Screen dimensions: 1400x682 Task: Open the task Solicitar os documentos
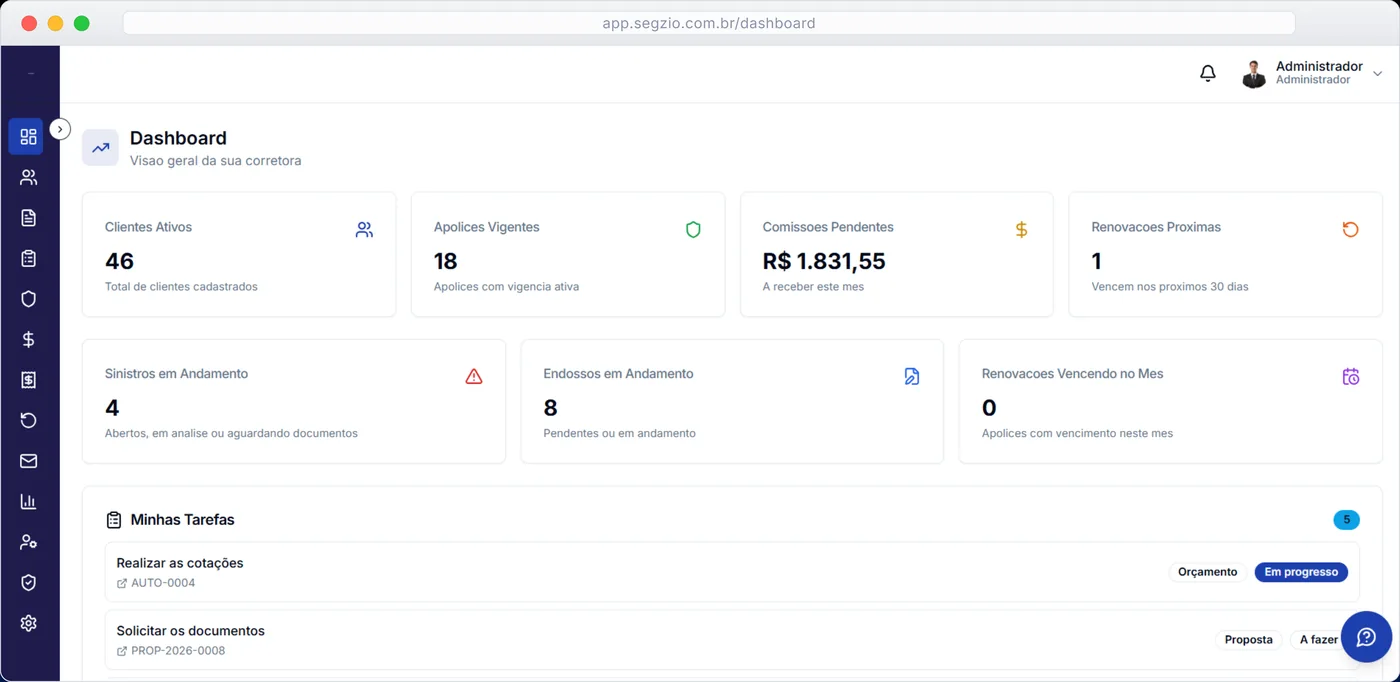190,631
